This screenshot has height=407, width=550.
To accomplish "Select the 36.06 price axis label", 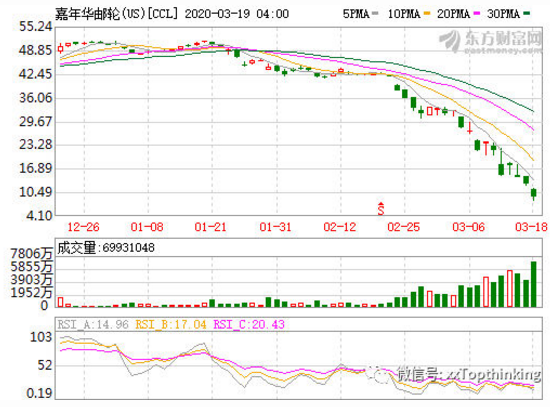I will pyautogui.click(x=36, y=98).
